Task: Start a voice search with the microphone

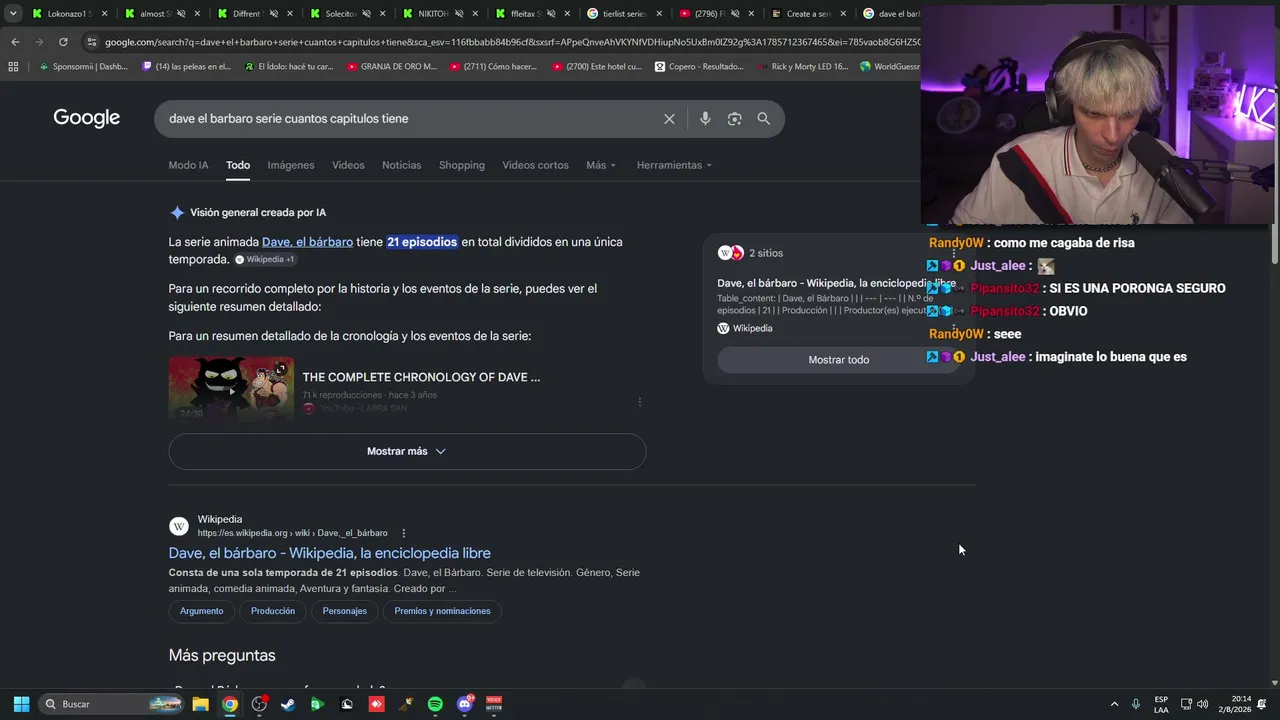Action: 705,119
